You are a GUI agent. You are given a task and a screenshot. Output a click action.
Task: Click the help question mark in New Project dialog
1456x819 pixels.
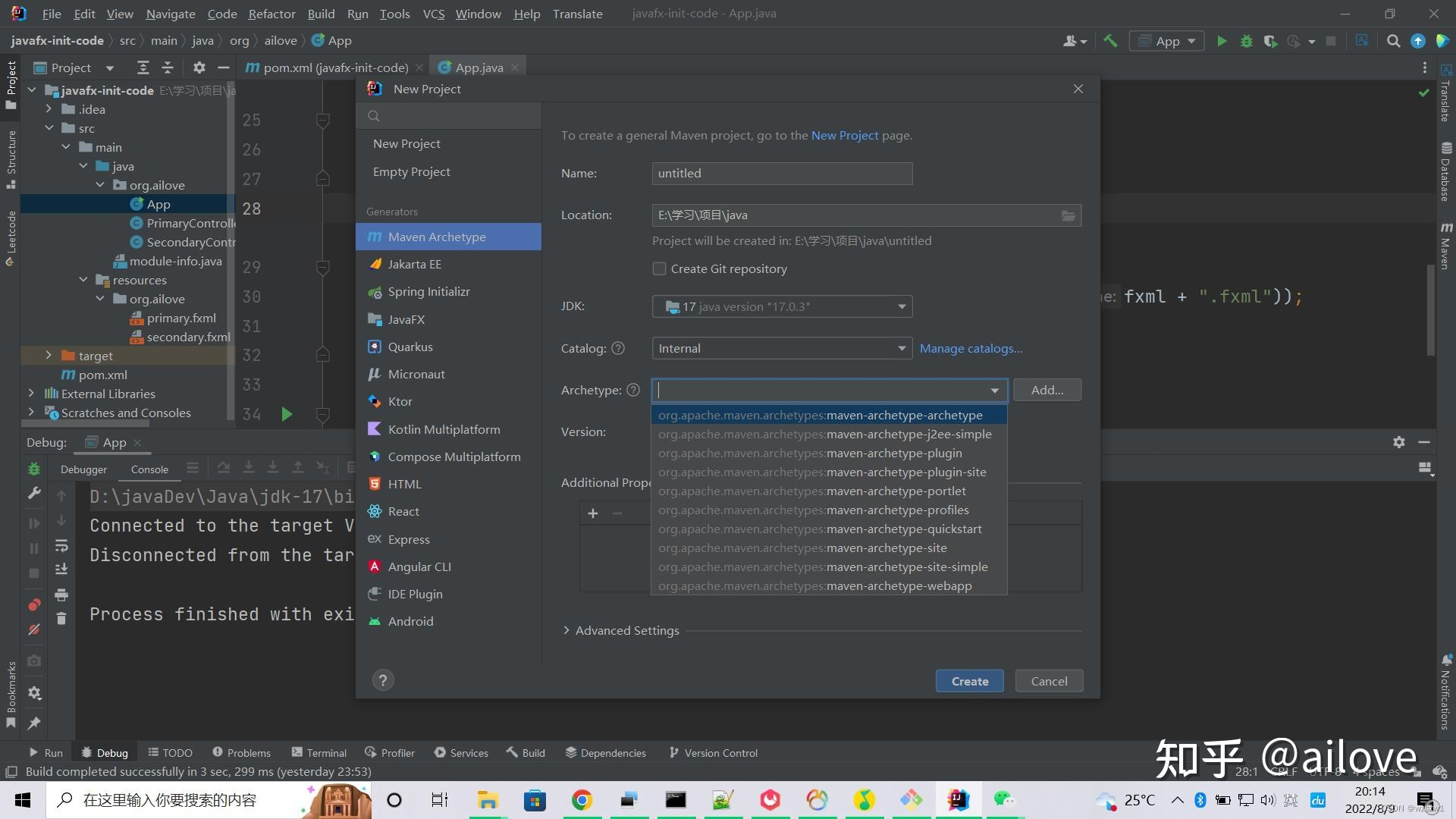pos(383,680)
